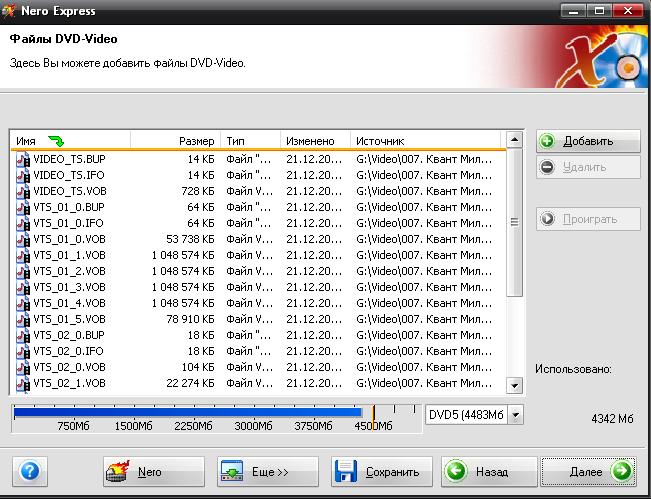651x499 pixels.
Task: Click the file icon next to VTS_02_1.VOB
Action: pyautogui.click(x=23, y=383)
